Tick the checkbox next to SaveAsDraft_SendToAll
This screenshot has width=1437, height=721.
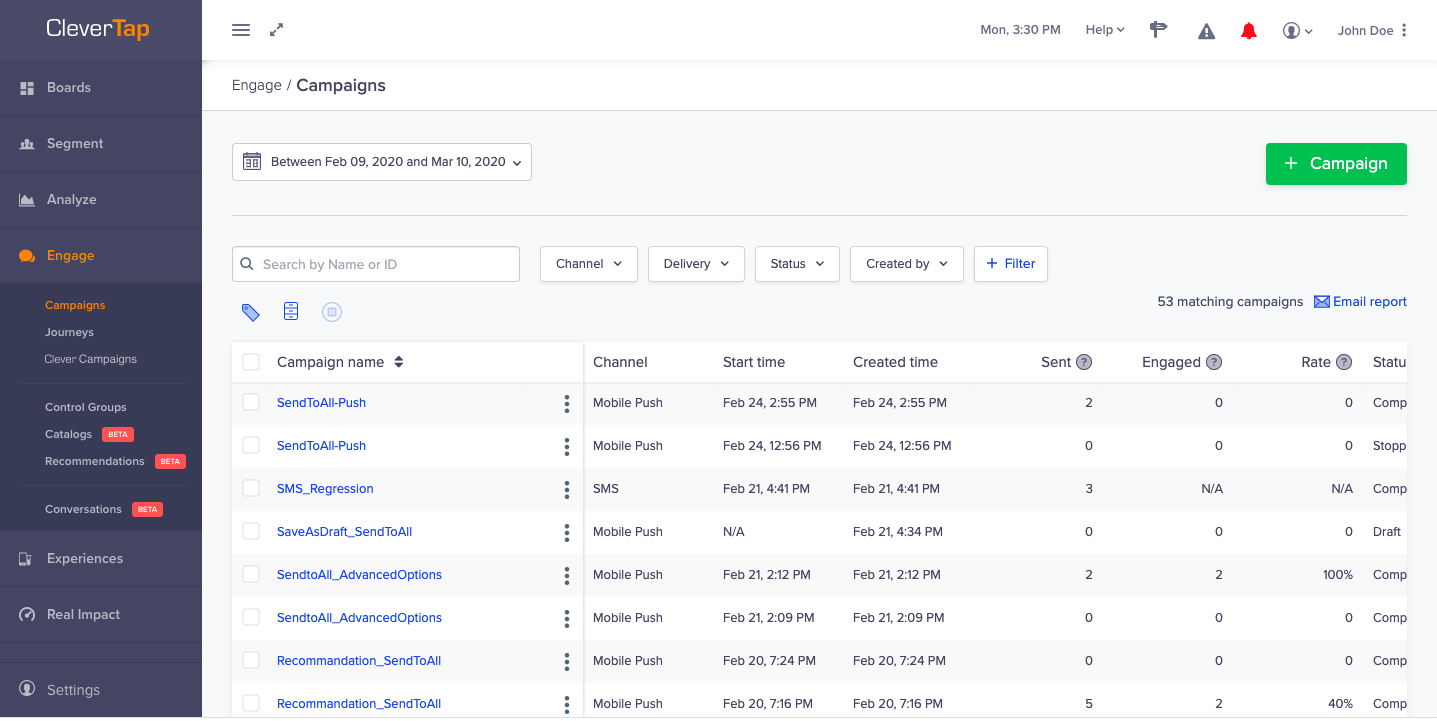pos(251,531)
